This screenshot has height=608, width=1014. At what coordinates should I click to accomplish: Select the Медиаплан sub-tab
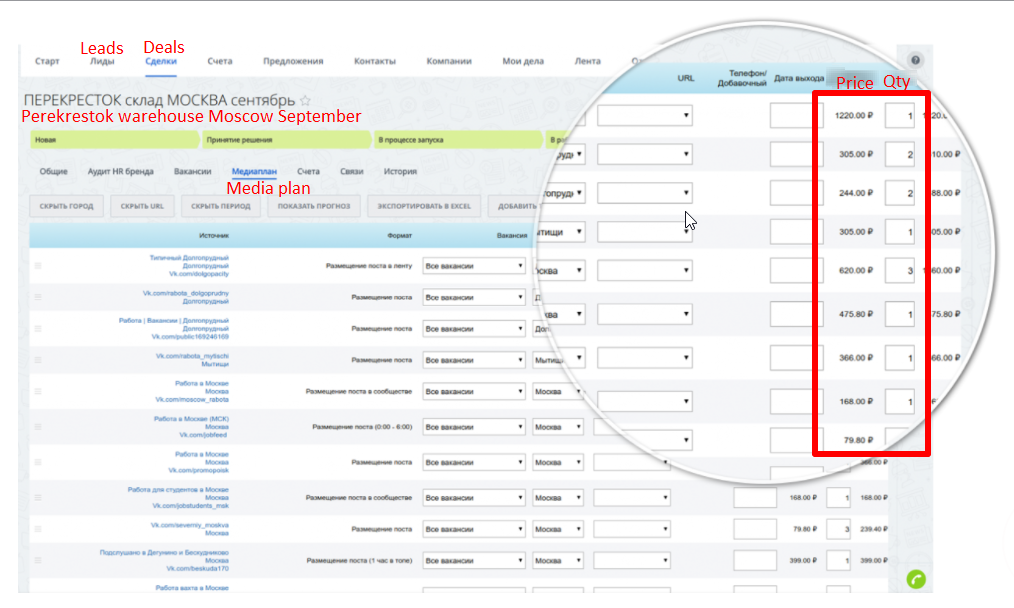[254, 171]
